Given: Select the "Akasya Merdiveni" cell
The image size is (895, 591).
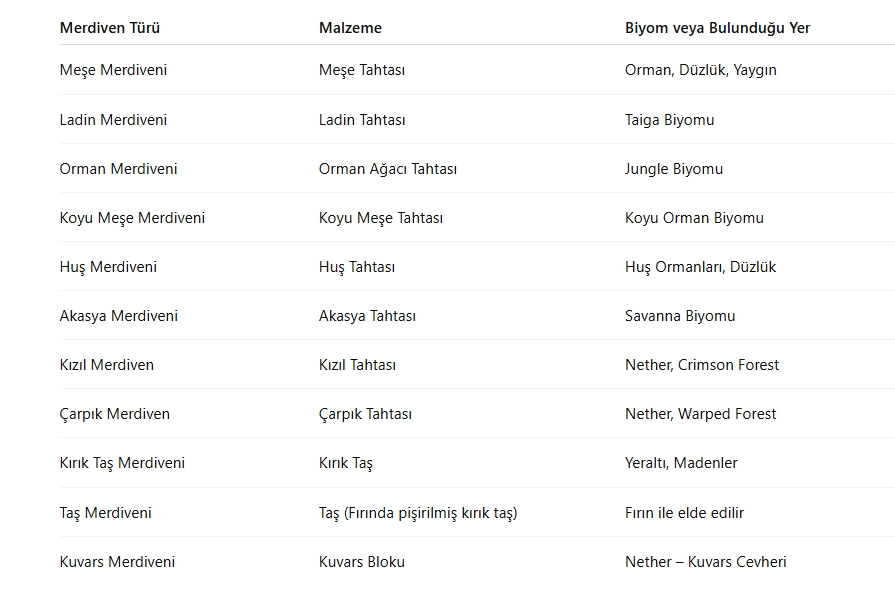Looking at the screenshot, I should tap(118, 316).
